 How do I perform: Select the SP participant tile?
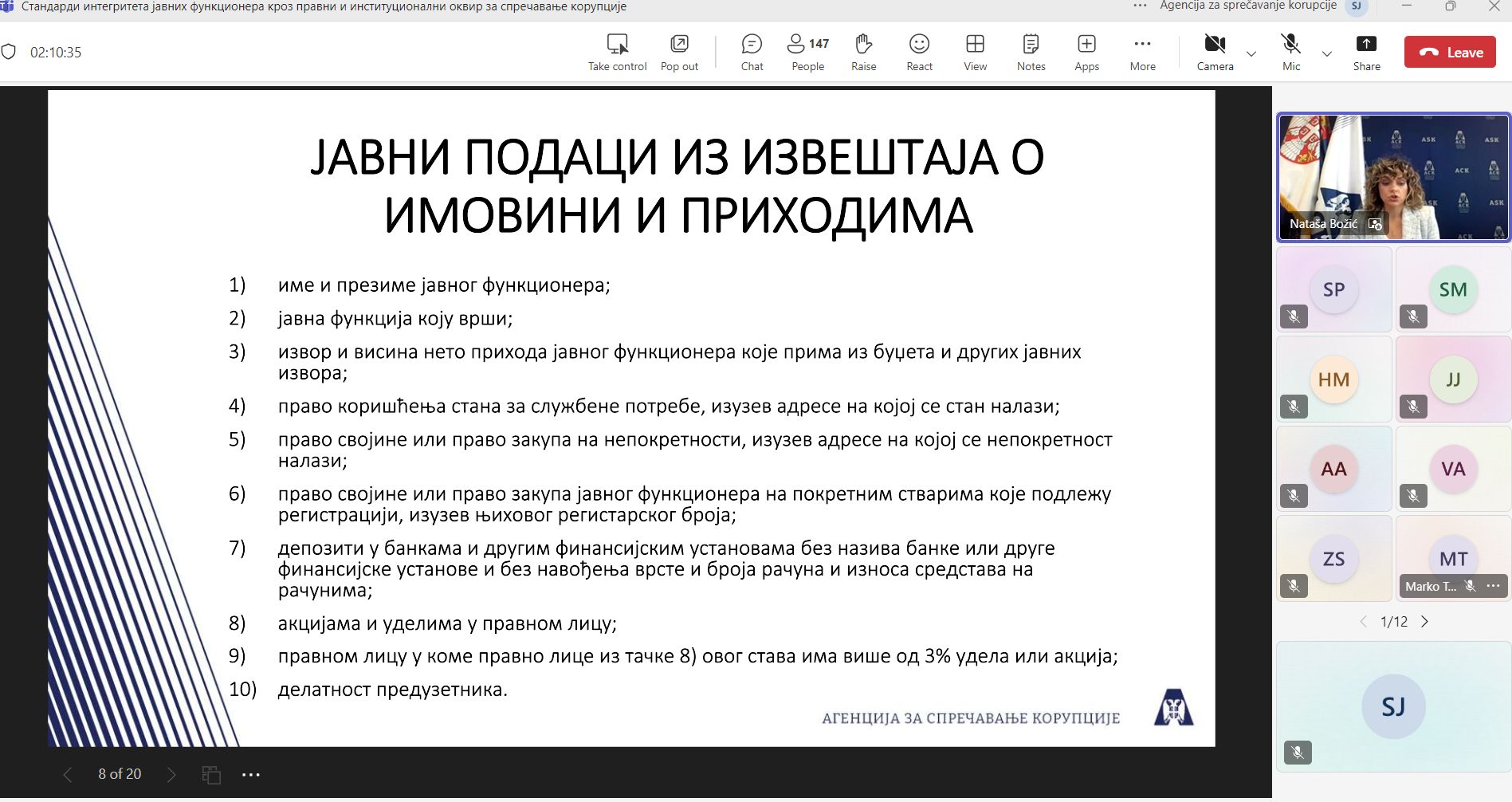click(x=1334, y=289)
